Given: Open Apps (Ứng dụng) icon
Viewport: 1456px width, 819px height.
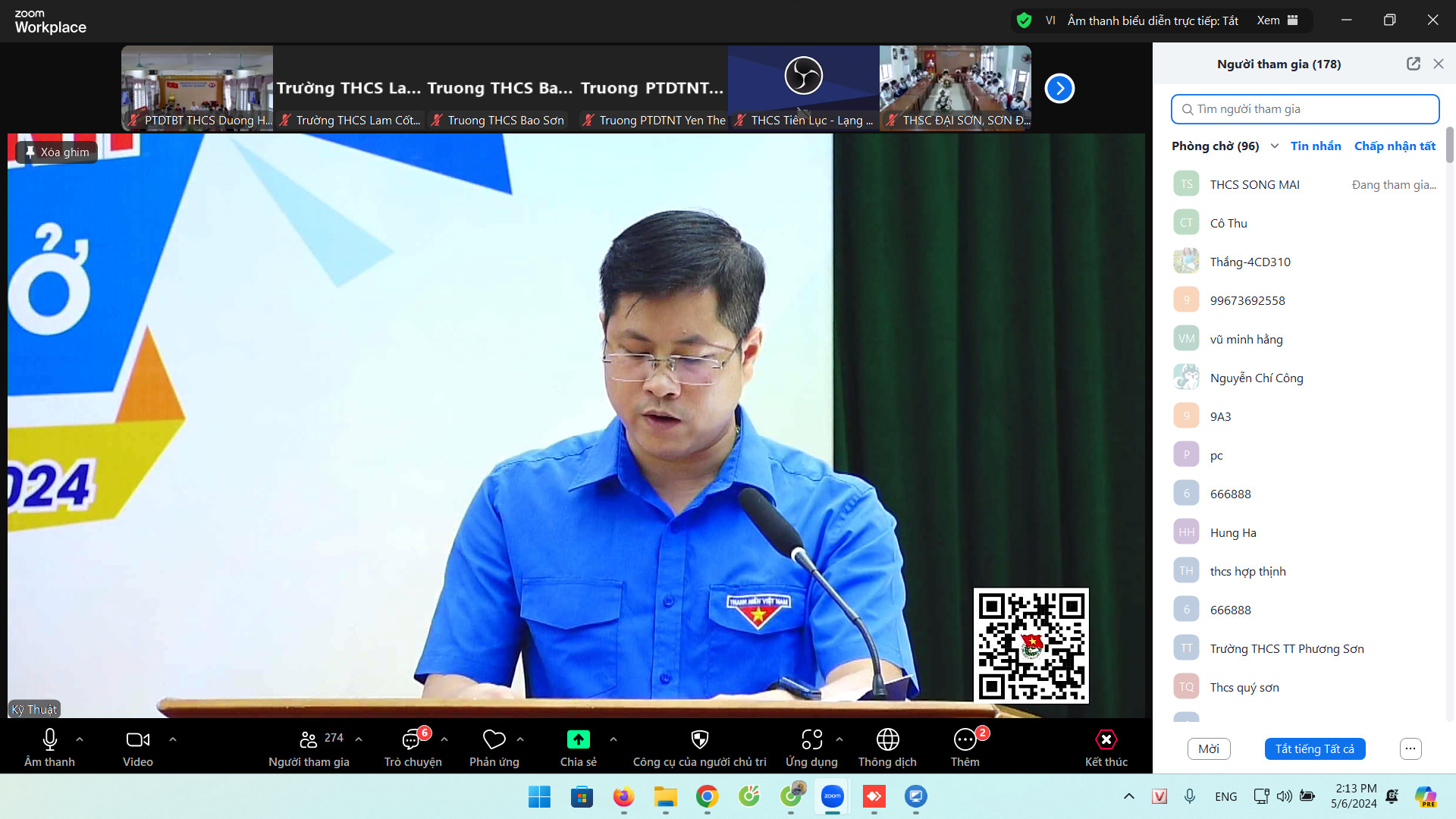Looking at the screenshot, I should 811,739.
